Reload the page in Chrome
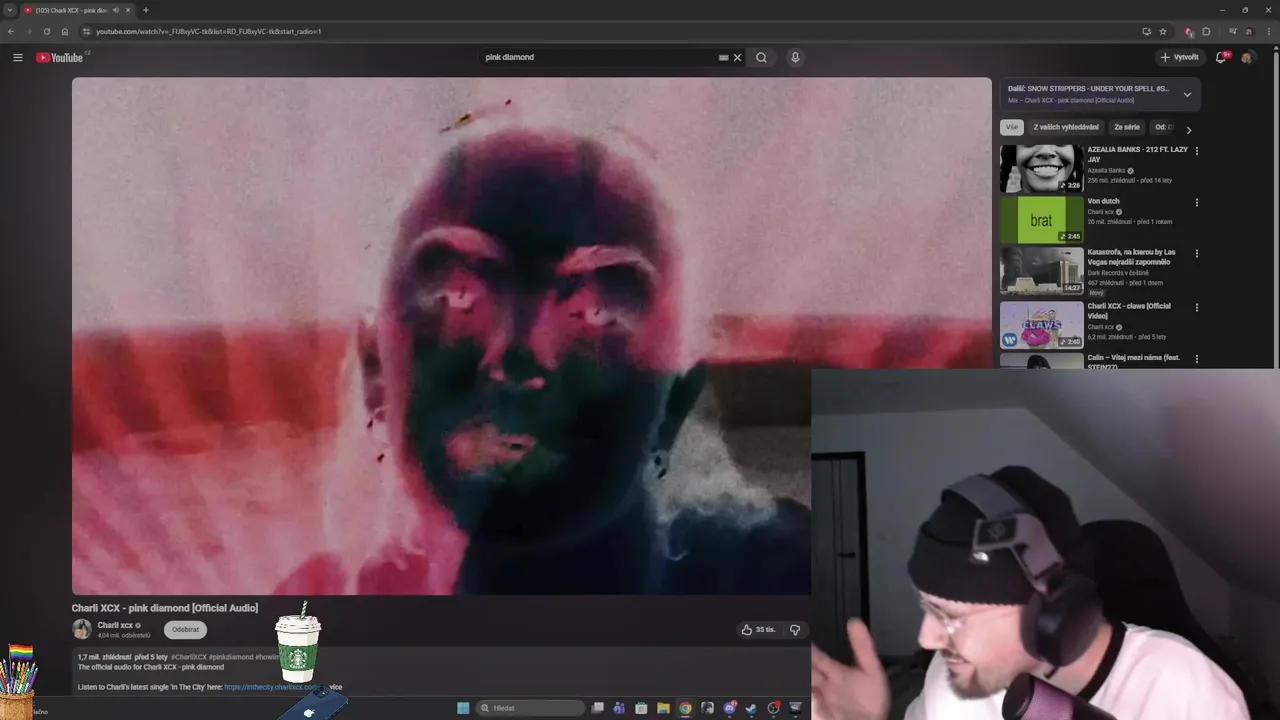The height and width of the screenshot is (720, 1280). point(46,31)
